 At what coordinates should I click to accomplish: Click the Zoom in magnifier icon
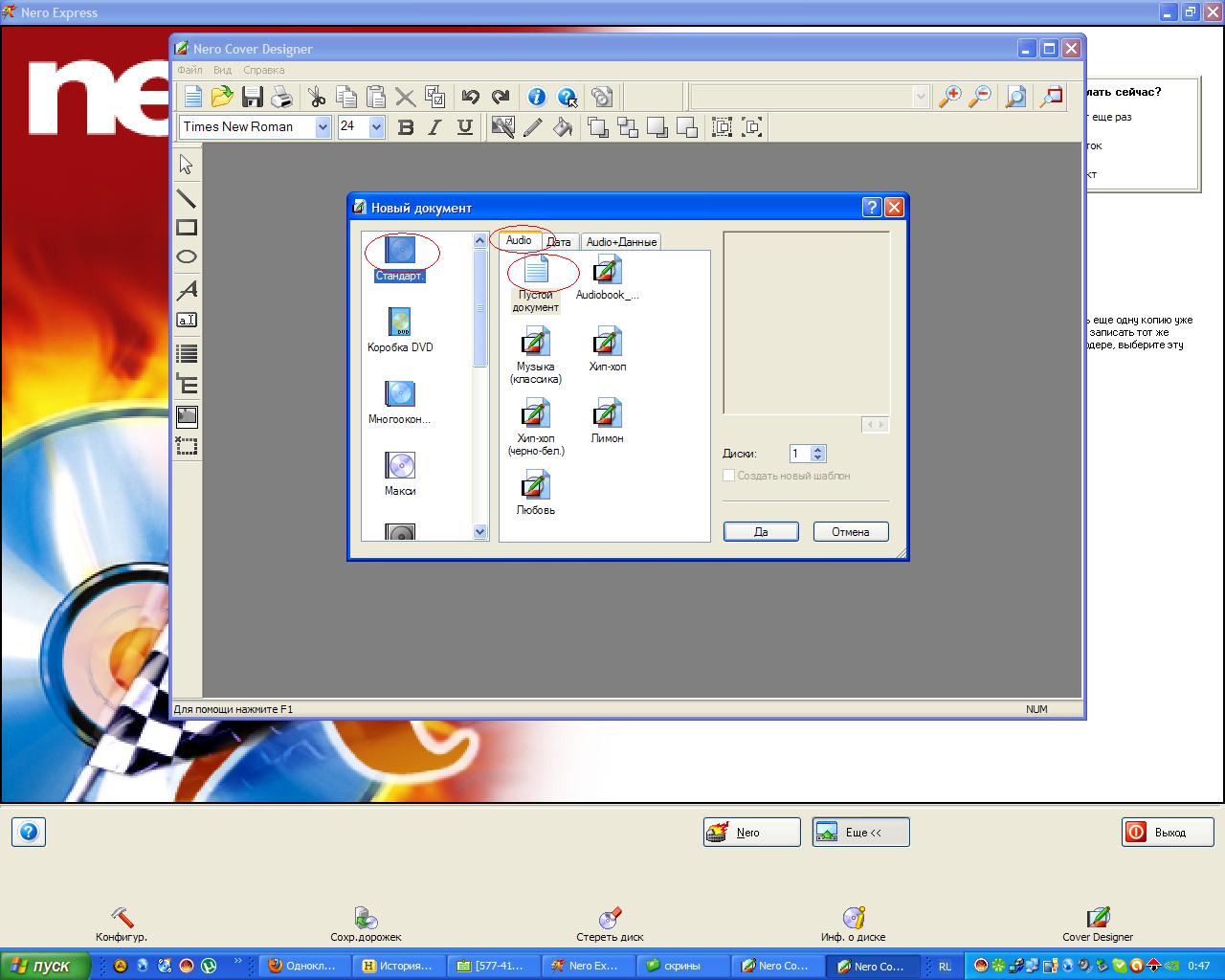pyautogui.click(x=949, y=97)
